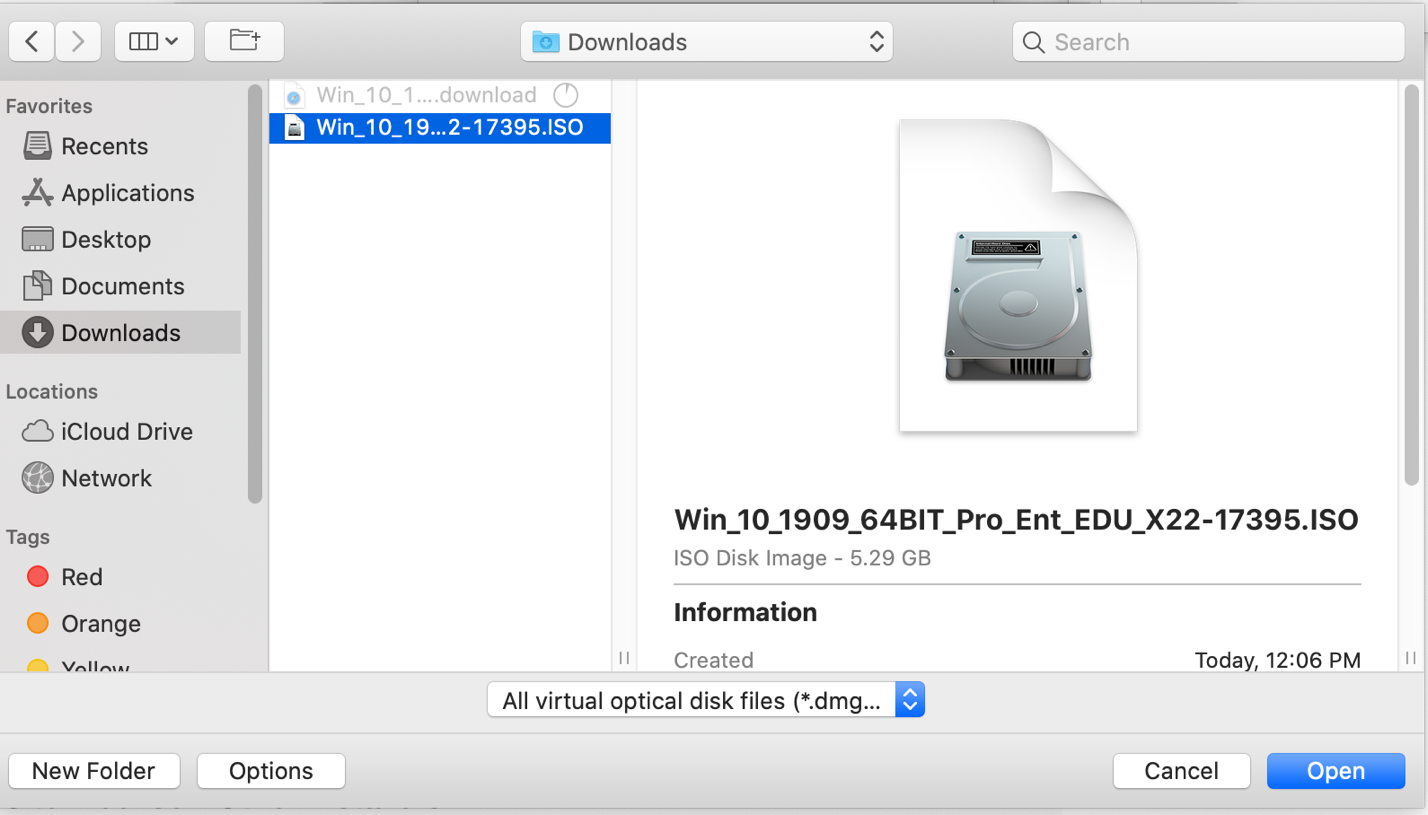The width and height of the screenshot is (1428, 815).
Task: Click the ISO file icon in the file list
Action: point(294,127)
